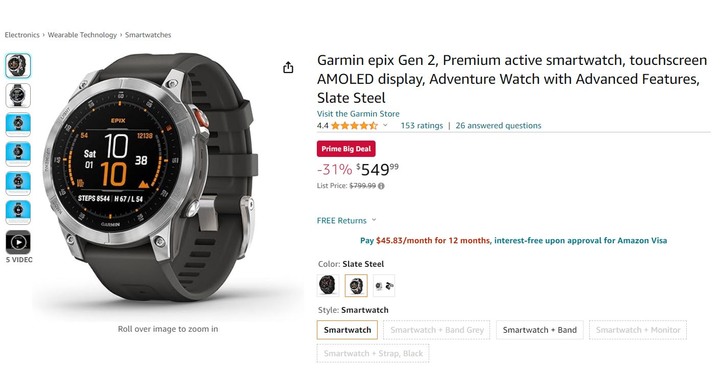Viewport: 720px width, 369px height.
Task: Choose the Smartwatch style option
Action: coord(347,330)
